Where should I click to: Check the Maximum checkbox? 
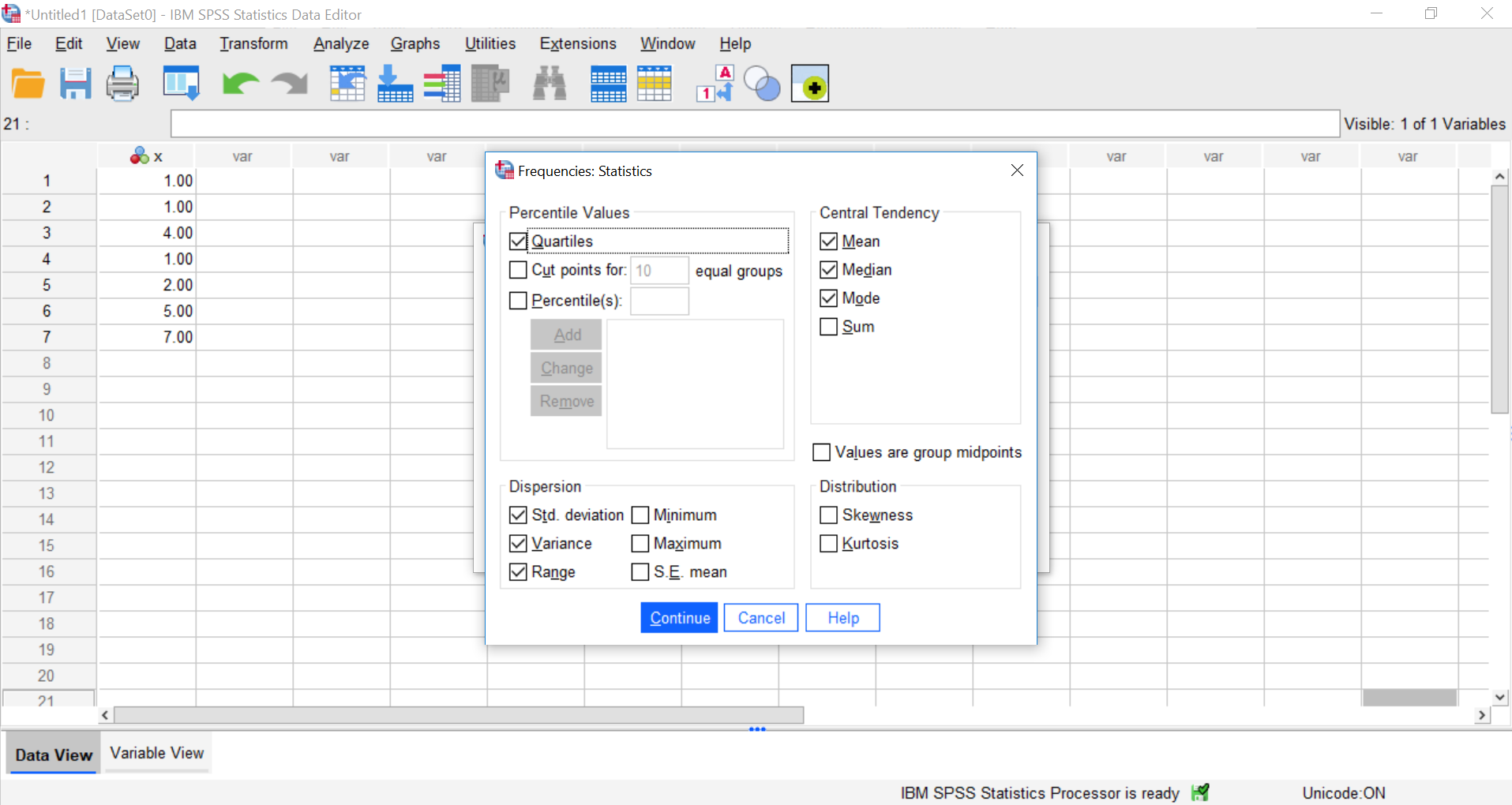click(x=640, y=544)
